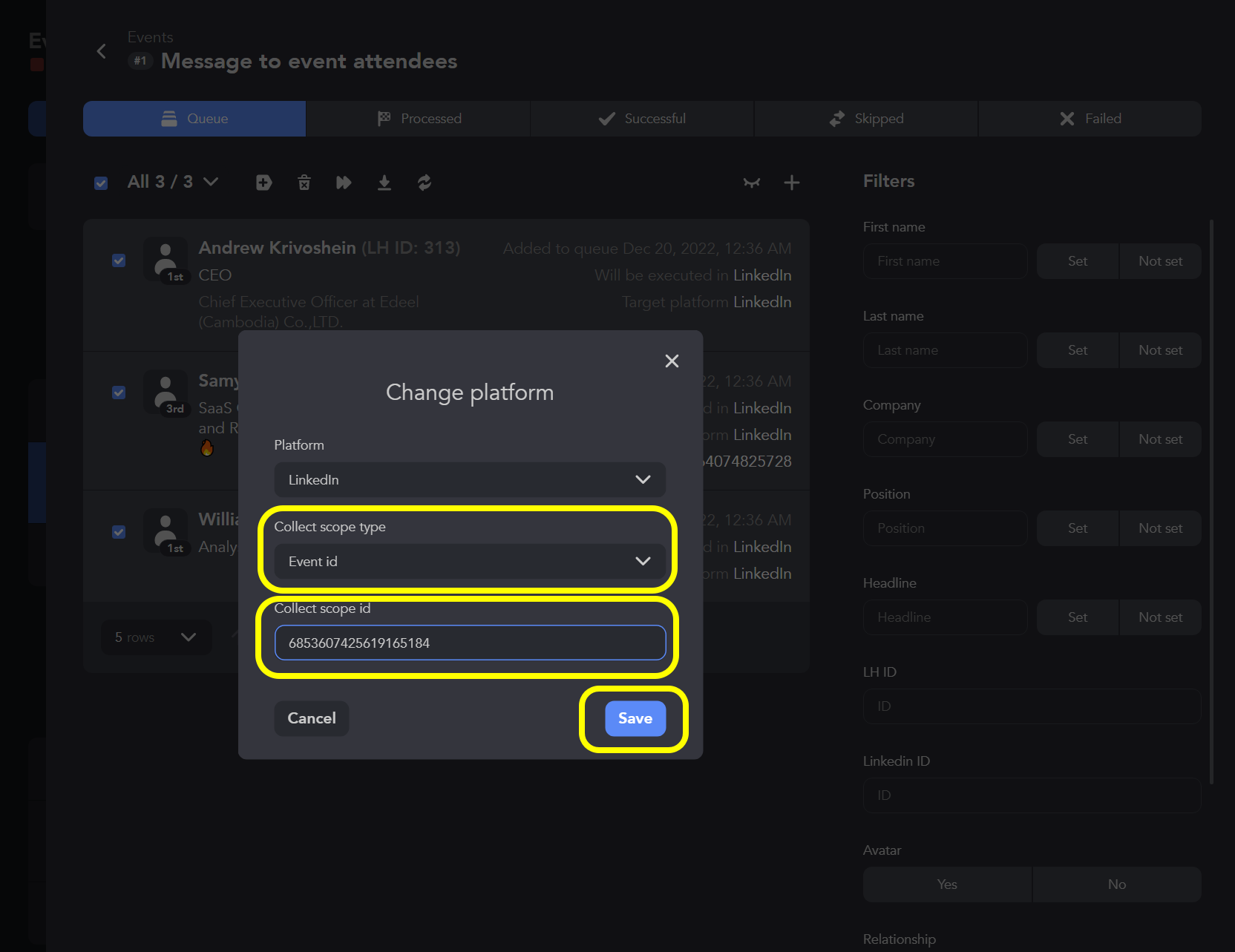Select Not set for Position filter
Screen dimensions: 1235x952
(x=1160, y=528)
